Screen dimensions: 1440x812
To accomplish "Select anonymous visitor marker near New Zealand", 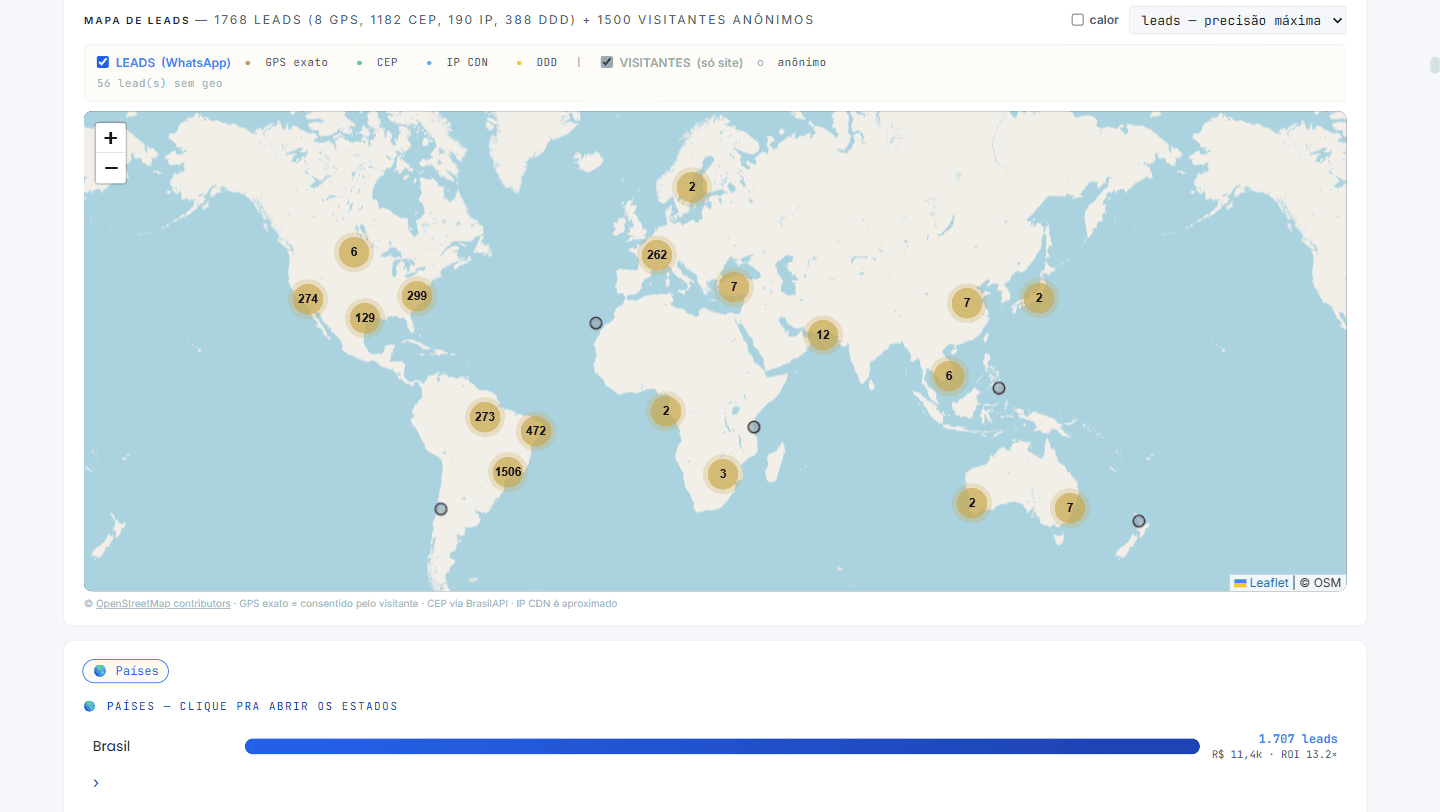I will click(1139, 521).
